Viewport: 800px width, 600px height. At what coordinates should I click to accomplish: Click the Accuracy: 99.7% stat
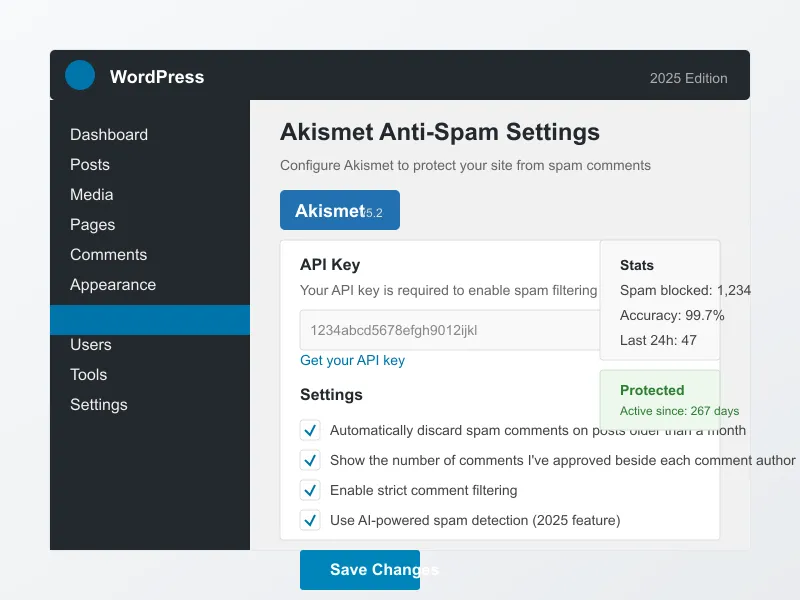tap(672, 315)
